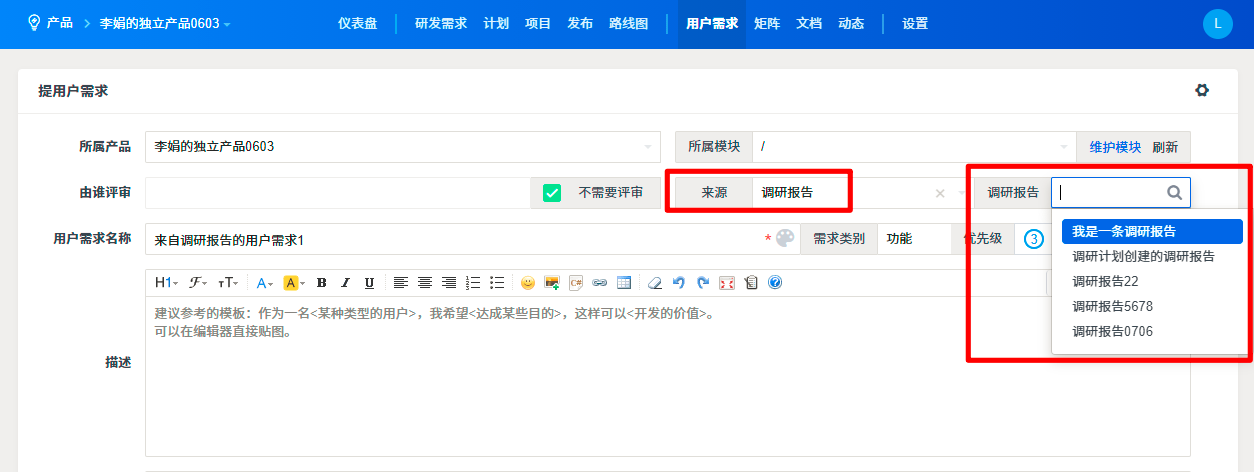Click the search icon in report field
This screenshot has height=472, width=1254.
click(1174, 192)
